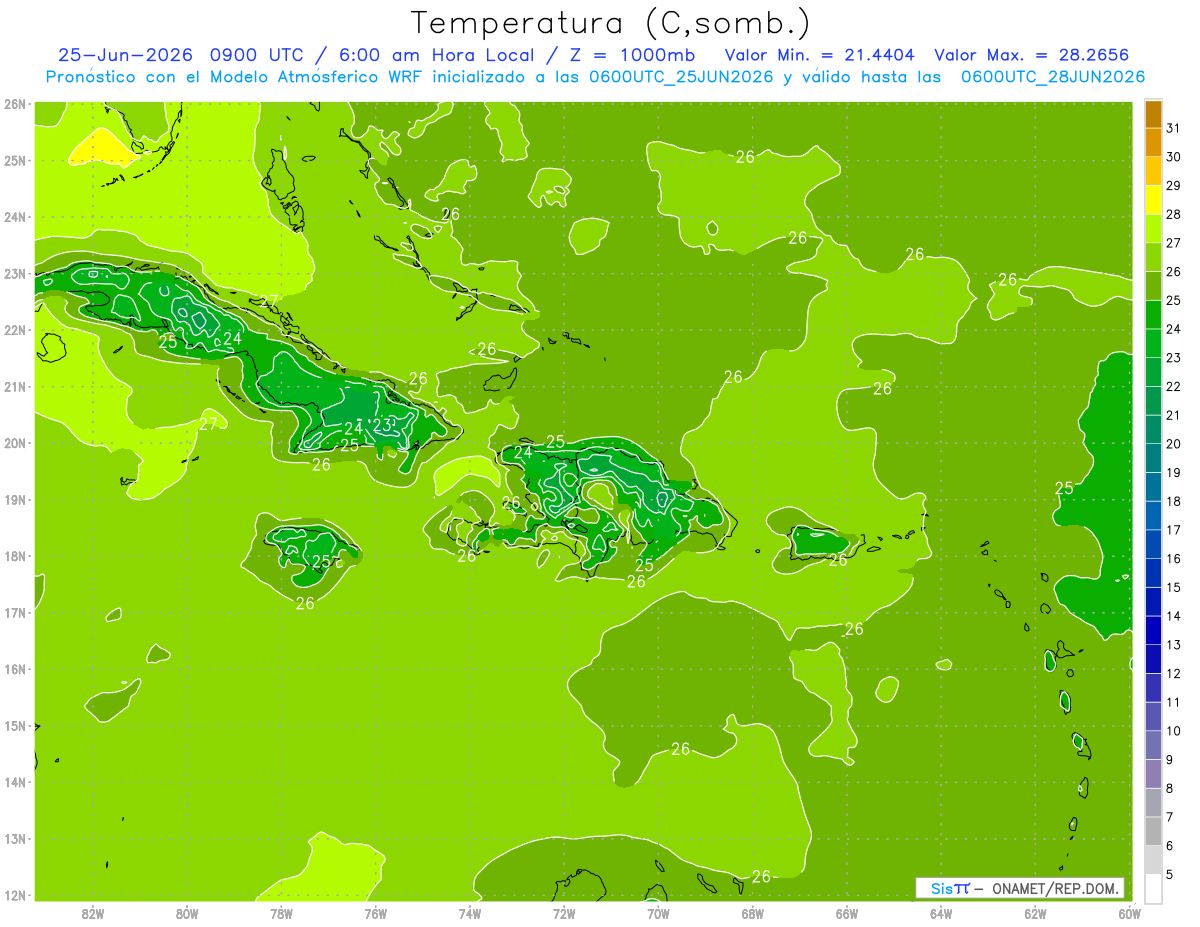The height and width of the screenshot is (927, 1200).
Task: Click 'Modelo Atmósferico WRF' in the subtitle
Action: (314, 77)
